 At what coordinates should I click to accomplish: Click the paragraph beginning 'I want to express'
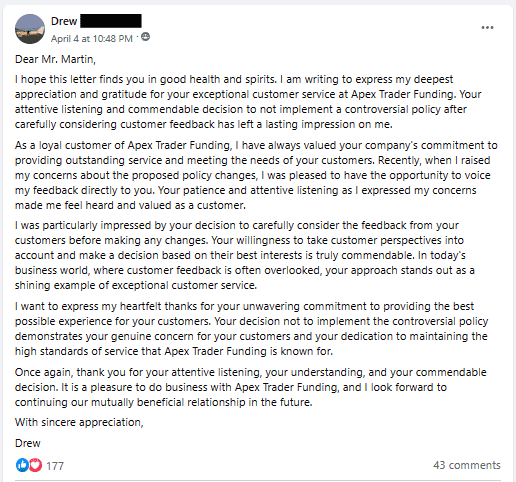pos(251,329)
